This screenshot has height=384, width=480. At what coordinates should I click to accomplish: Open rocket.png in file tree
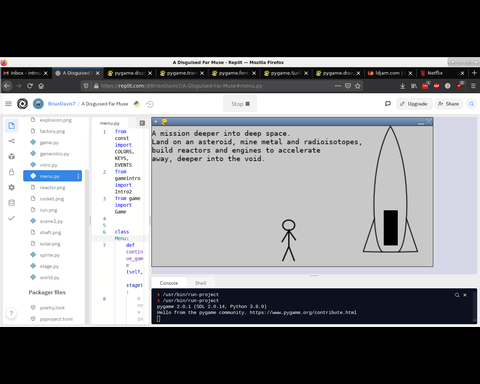point(53,199)
